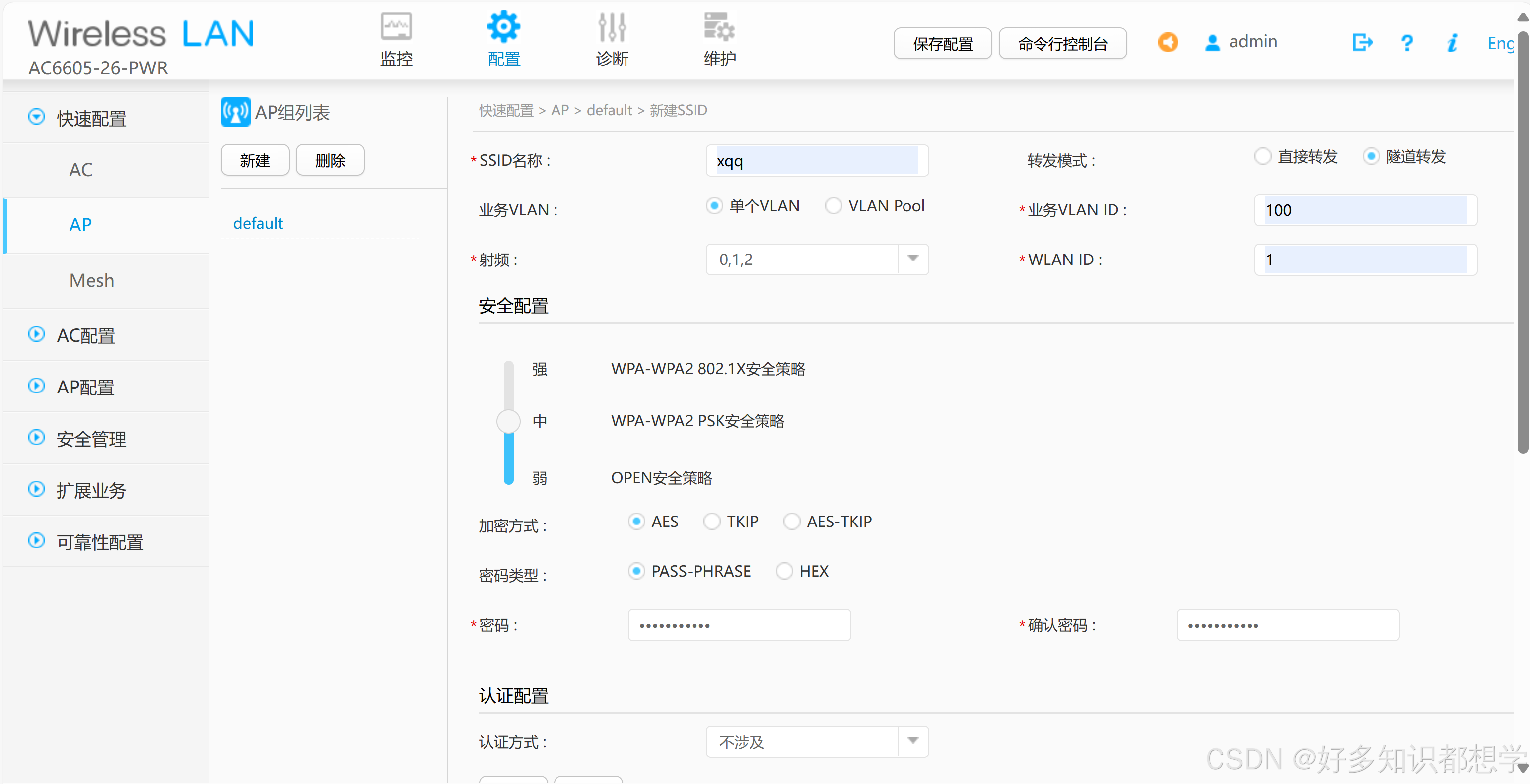Viewport: 1530px width, 784px height.
Task: Open the help question mark icon
Action: click(1406, 43)
